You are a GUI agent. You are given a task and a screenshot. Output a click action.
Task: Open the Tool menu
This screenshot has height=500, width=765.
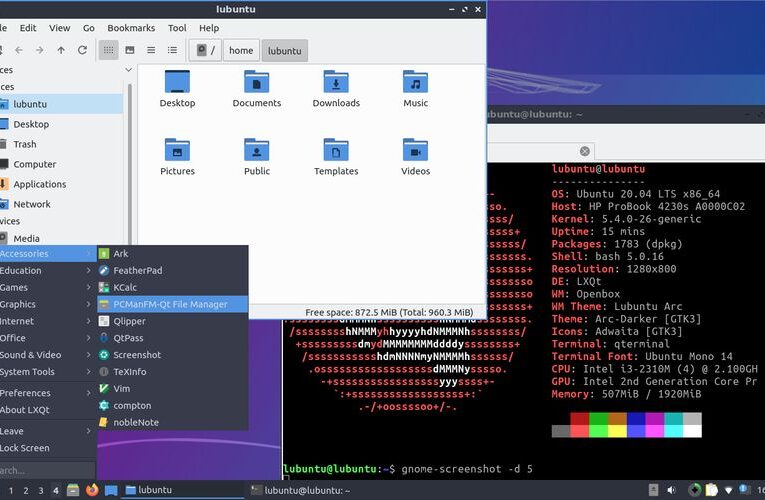click(177, 28)
